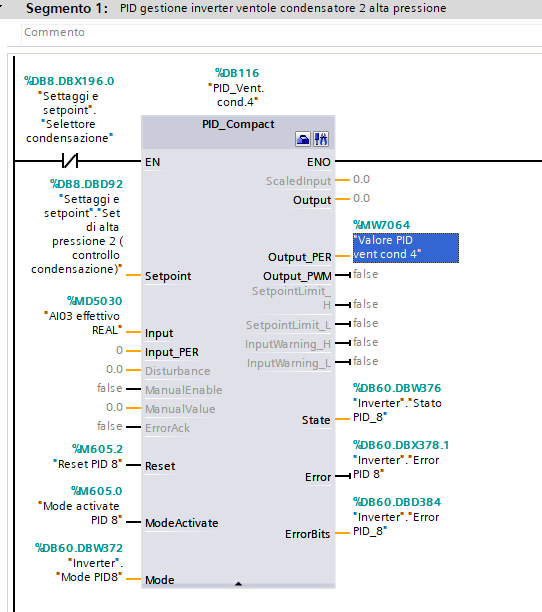Image resolution: width=542 pixels, height=612 pixels.
Task: Select Output value 0.0
Action: click(361, 199)
